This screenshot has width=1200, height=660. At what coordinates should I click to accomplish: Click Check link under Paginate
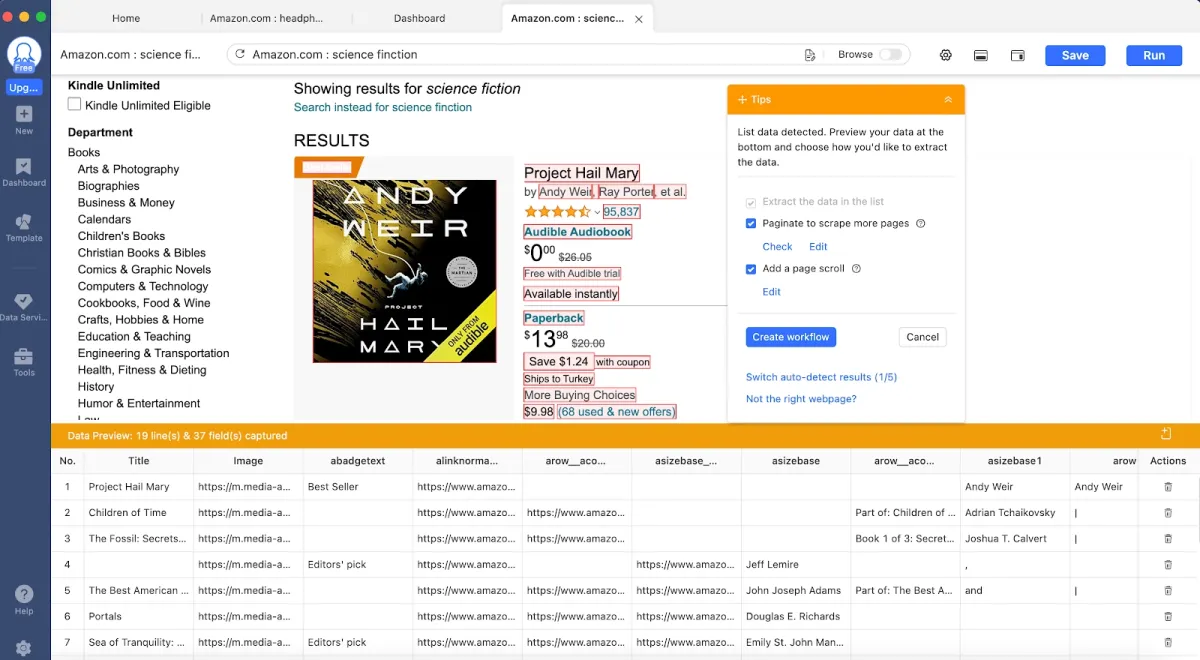point(777,247)
